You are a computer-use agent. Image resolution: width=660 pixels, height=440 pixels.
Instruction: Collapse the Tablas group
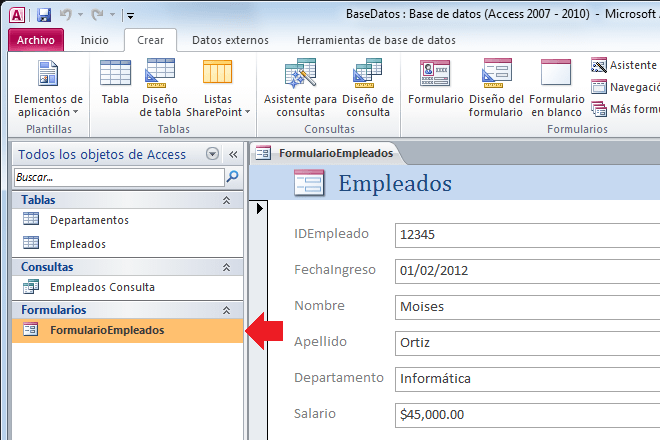[226, 200]
